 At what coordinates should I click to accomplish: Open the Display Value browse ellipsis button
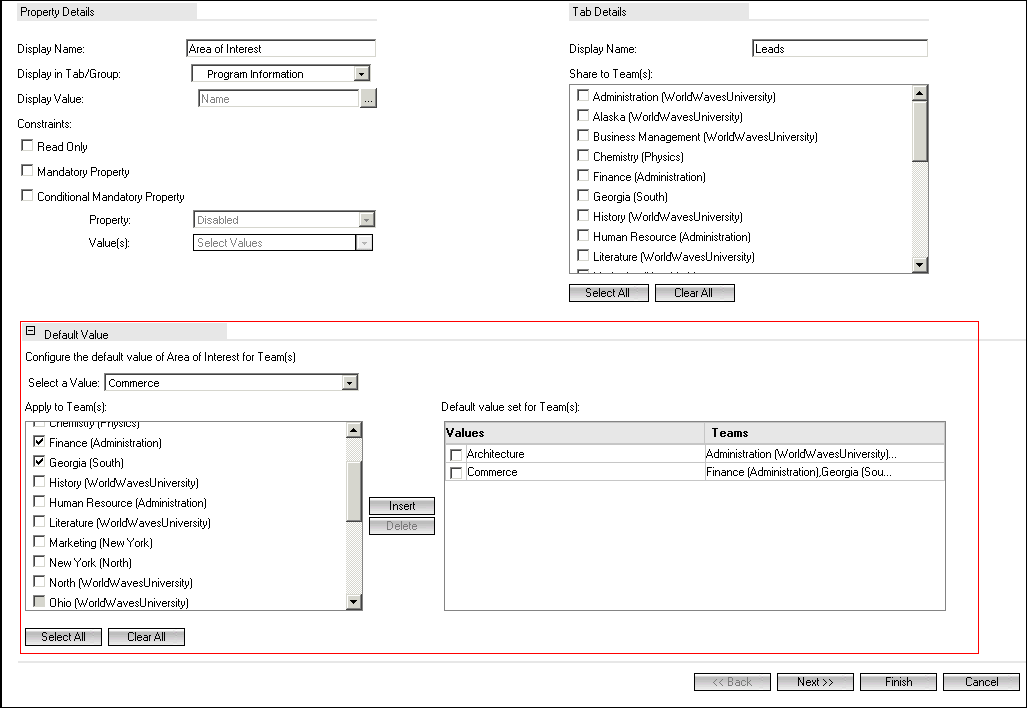click(368, 99)
